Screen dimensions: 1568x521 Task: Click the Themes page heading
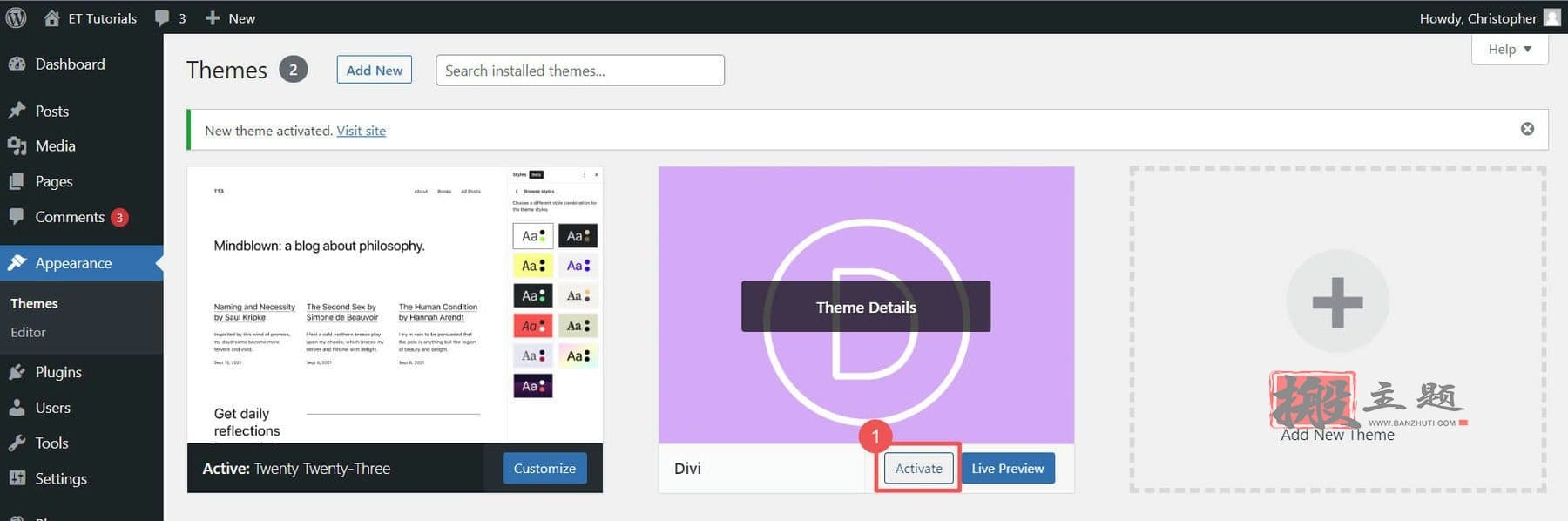pos(226,70)
